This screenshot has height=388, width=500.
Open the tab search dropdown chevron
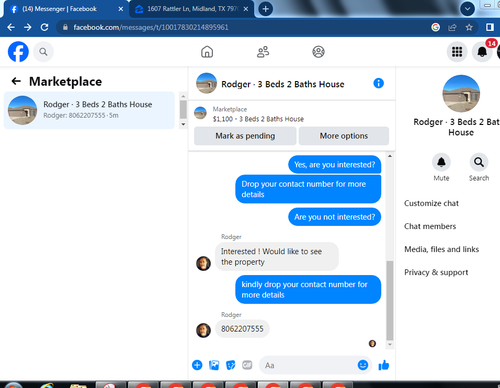467,9
